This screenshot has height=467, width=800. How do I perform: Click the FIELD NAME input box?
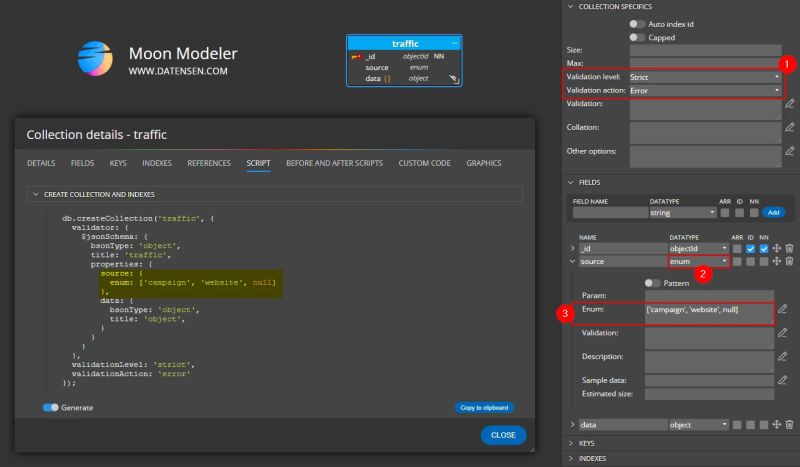click(610, 213)
